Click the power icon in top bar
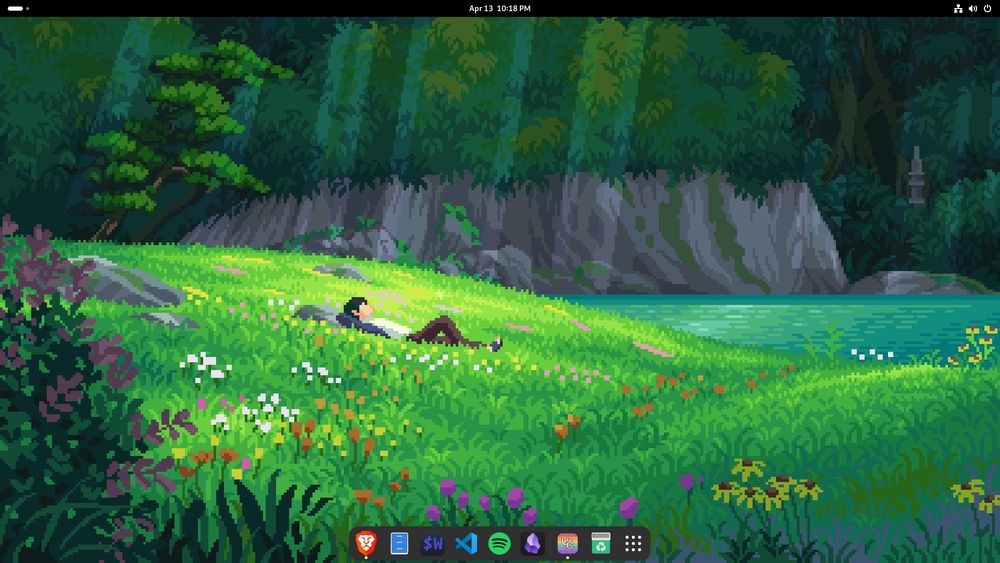 (x=987, y=8)
